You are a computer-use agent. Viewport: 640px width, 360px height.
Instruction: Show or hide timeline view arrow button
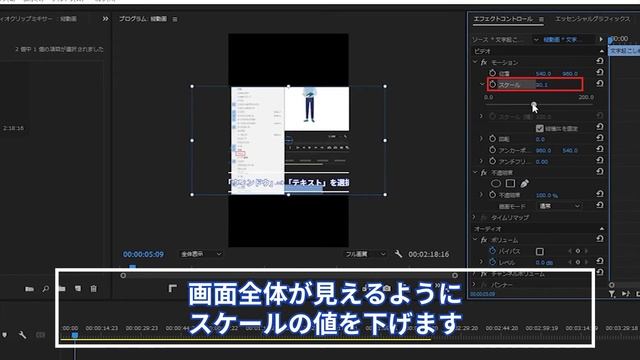pos(601,40)
